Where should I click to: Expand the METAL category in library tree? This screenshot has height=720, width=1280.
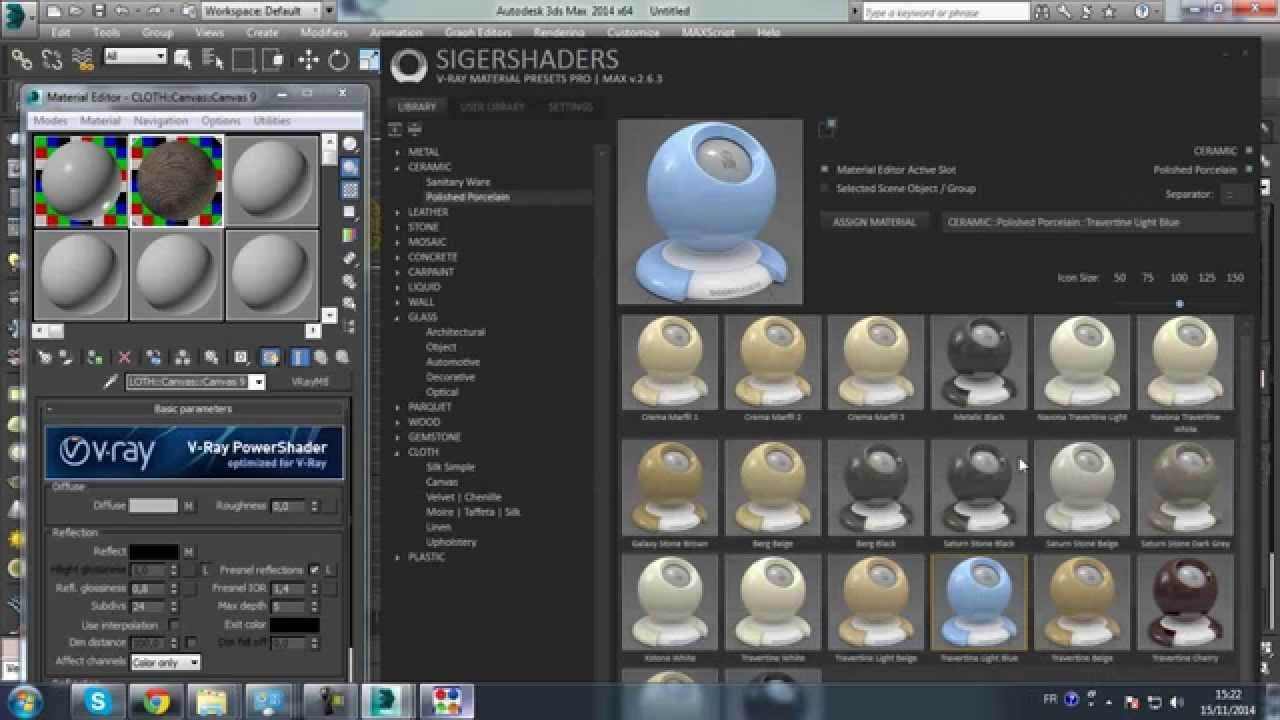pos(397,152)
